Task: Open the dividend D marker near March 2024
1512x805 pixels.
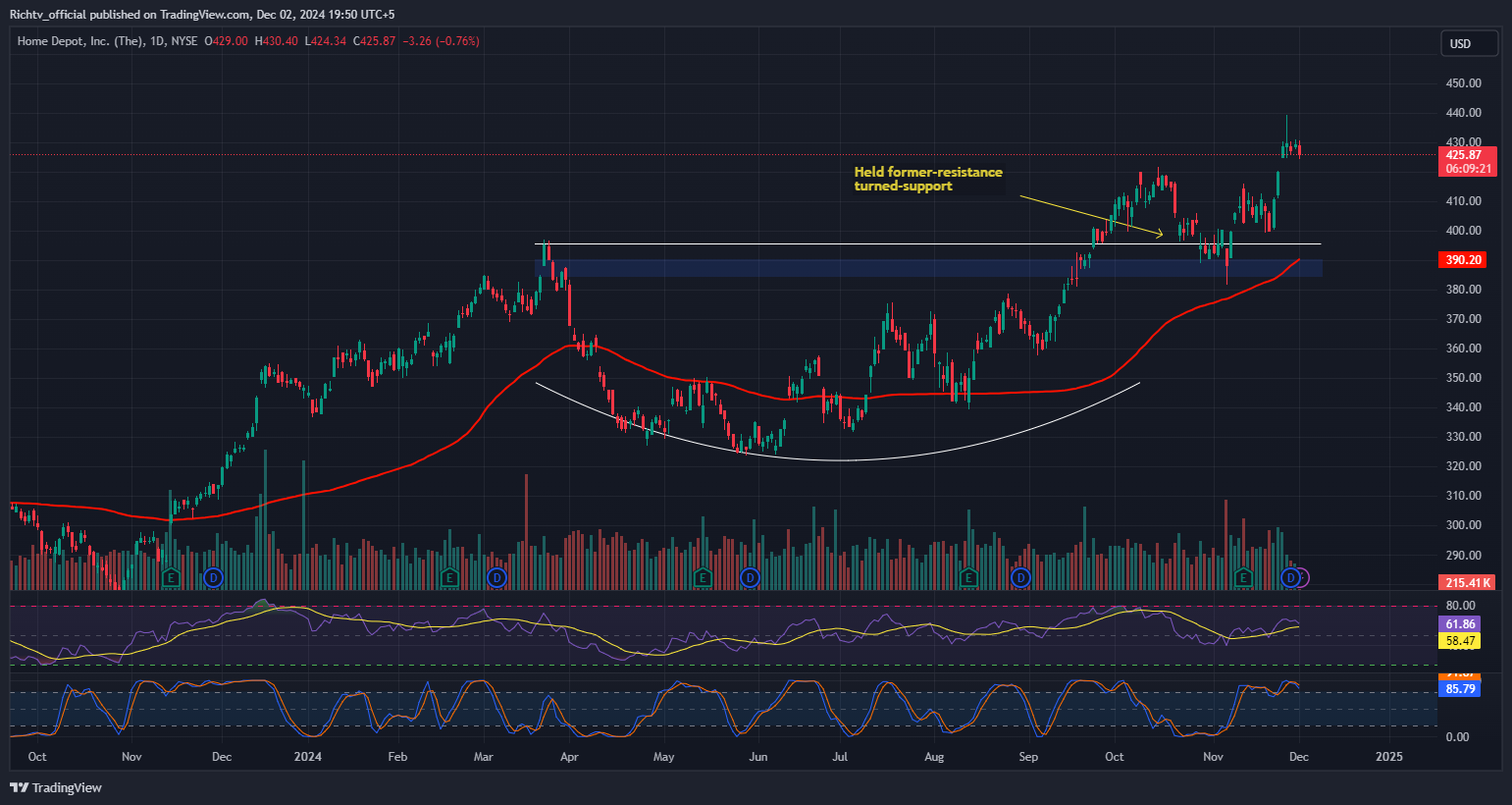Action: click(x=495, y=577)
